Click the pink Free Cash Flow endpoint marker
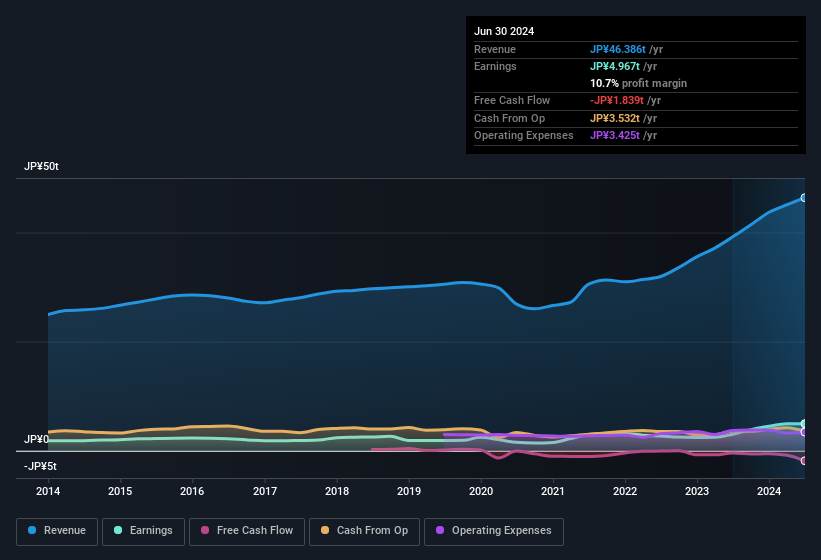 click(804, 460)
